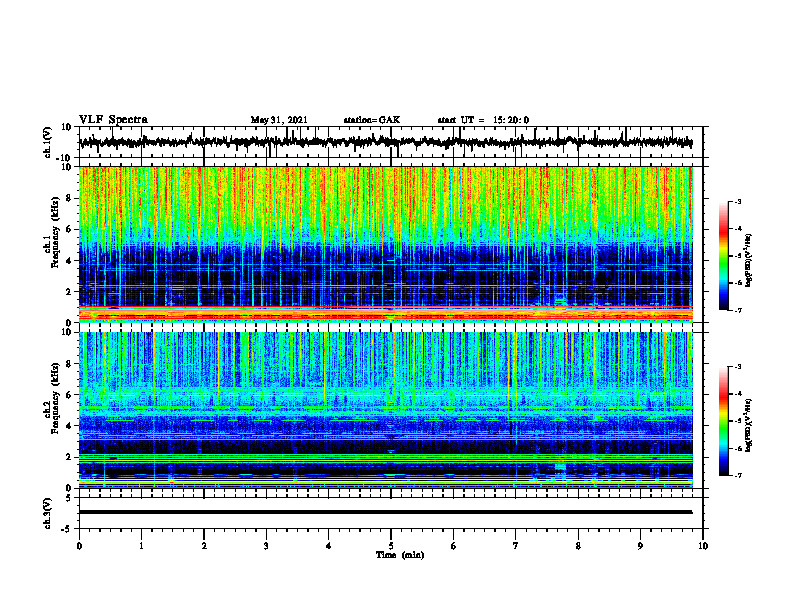This screenshot has width=792, height=612.
Task: Click the ch.2 spectrogram color scale bar
Action: (x=723, y=421)
